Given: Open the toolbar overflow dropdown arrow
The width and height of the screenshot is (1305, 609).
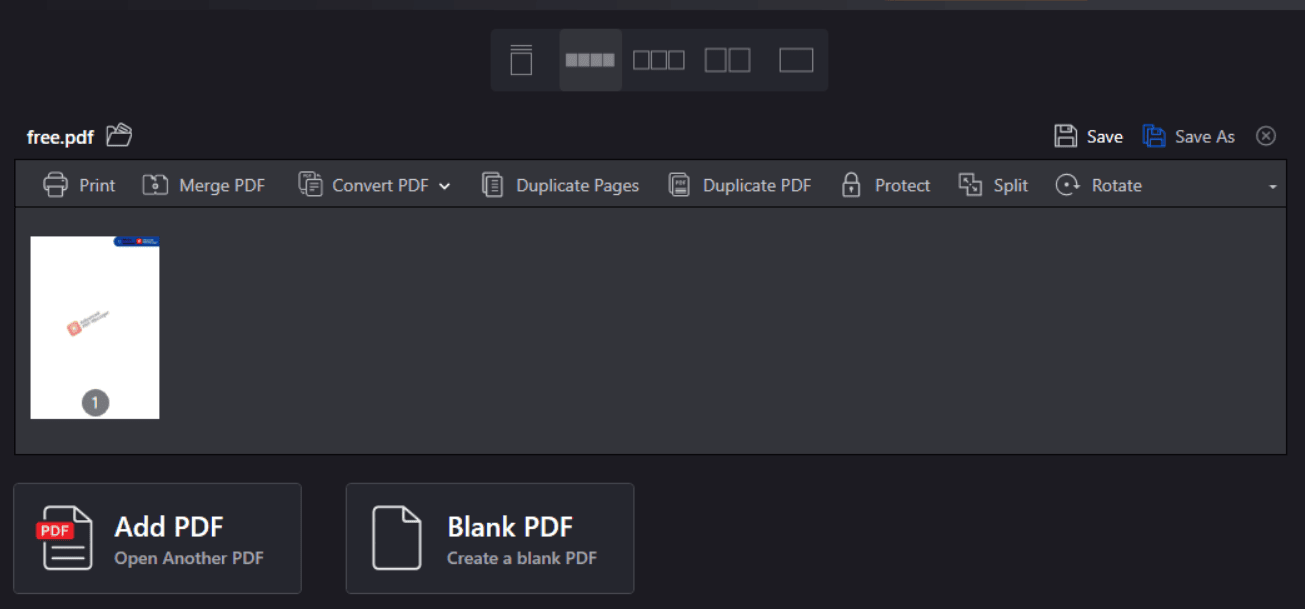Looking at the screenshot, I should pos(1273,185).
